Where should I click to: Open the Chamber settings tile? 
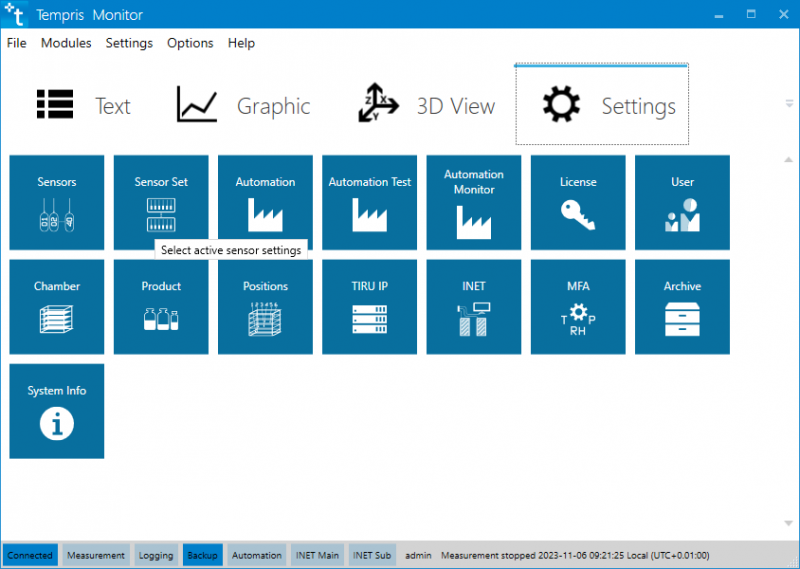[x=57, y=307]
